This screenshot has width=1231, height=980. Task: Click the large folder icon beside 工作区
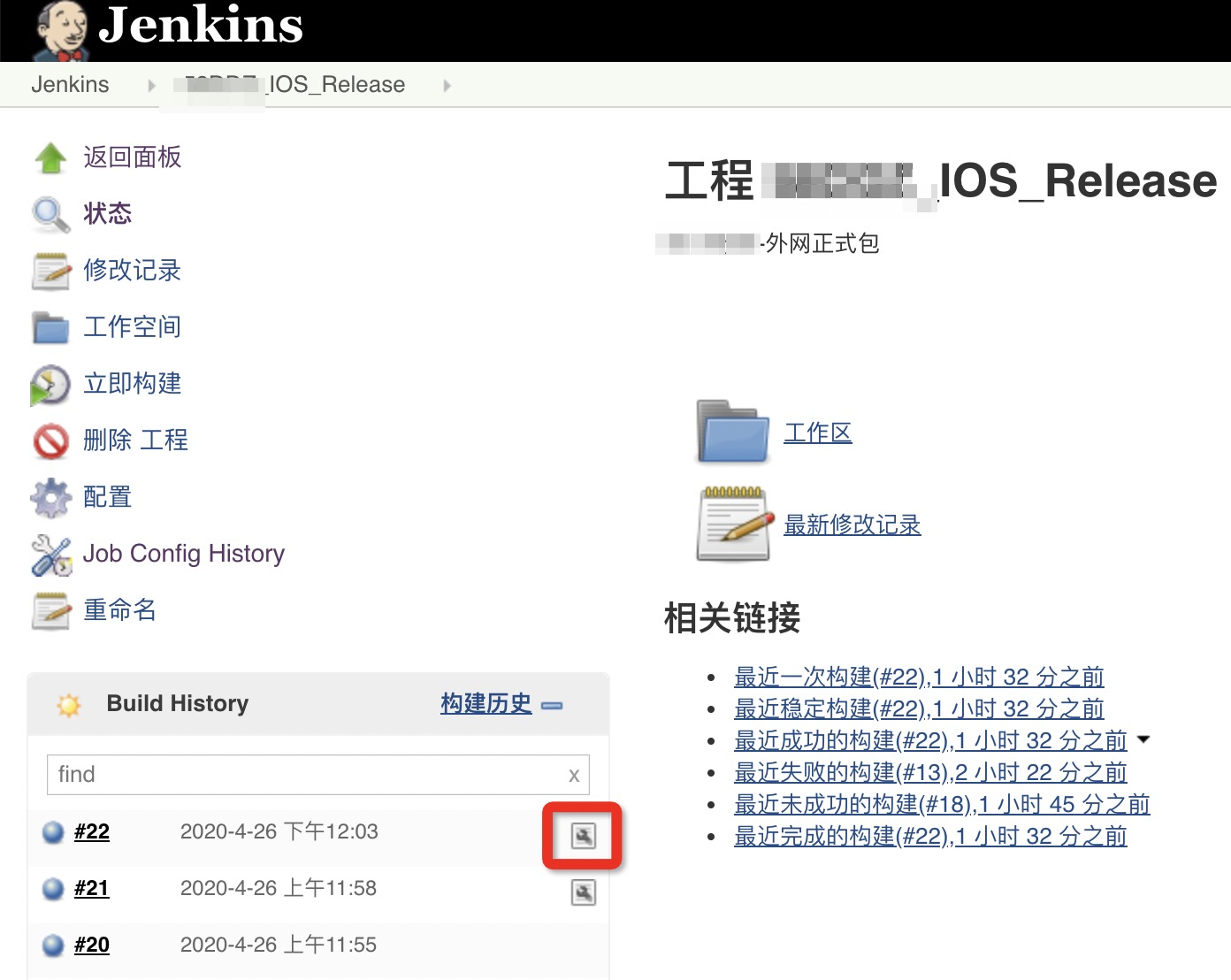(733, 433)
